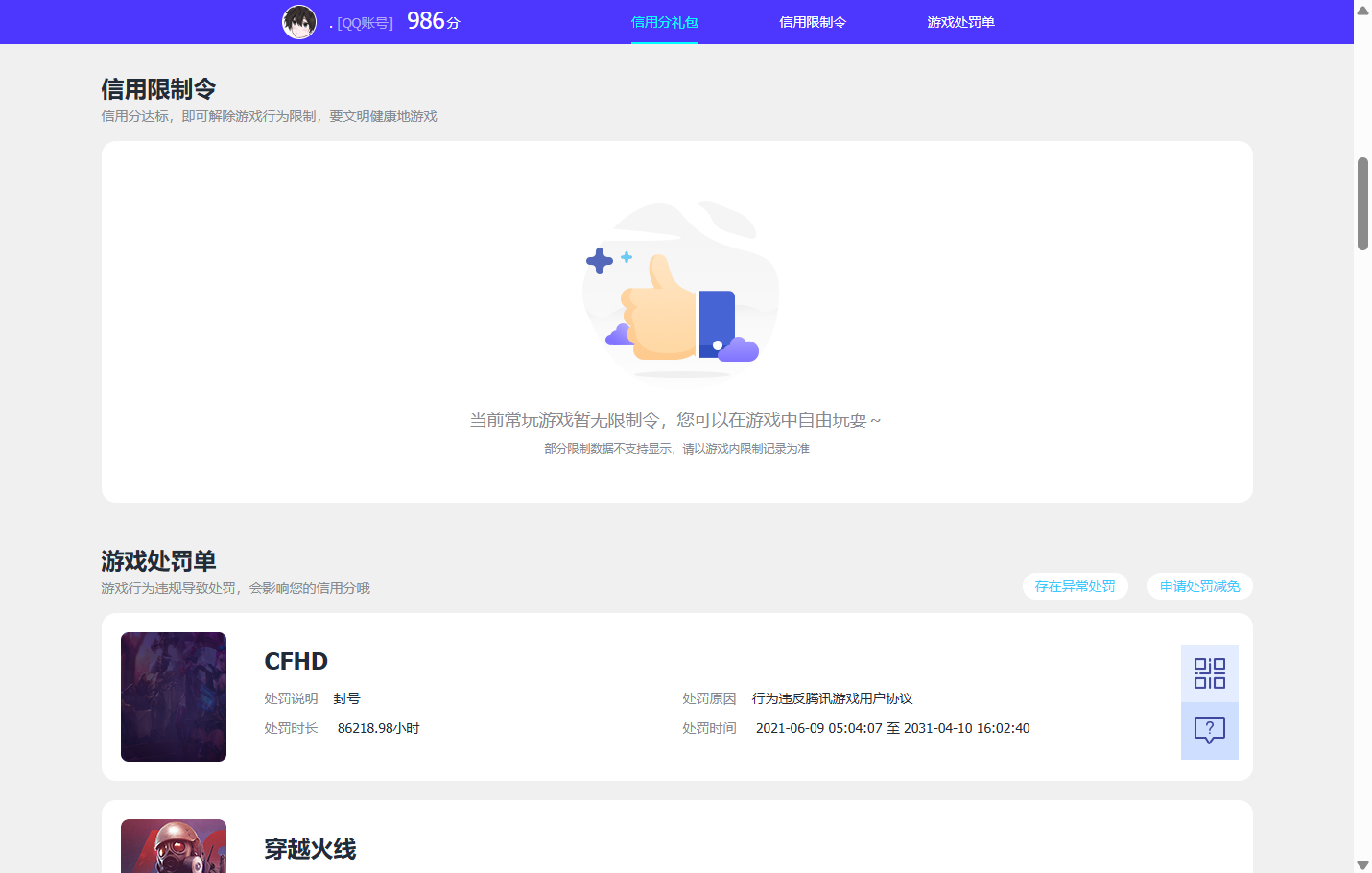Open the CFHD game title
1372x873 pixels.
(x=296, y=661)
